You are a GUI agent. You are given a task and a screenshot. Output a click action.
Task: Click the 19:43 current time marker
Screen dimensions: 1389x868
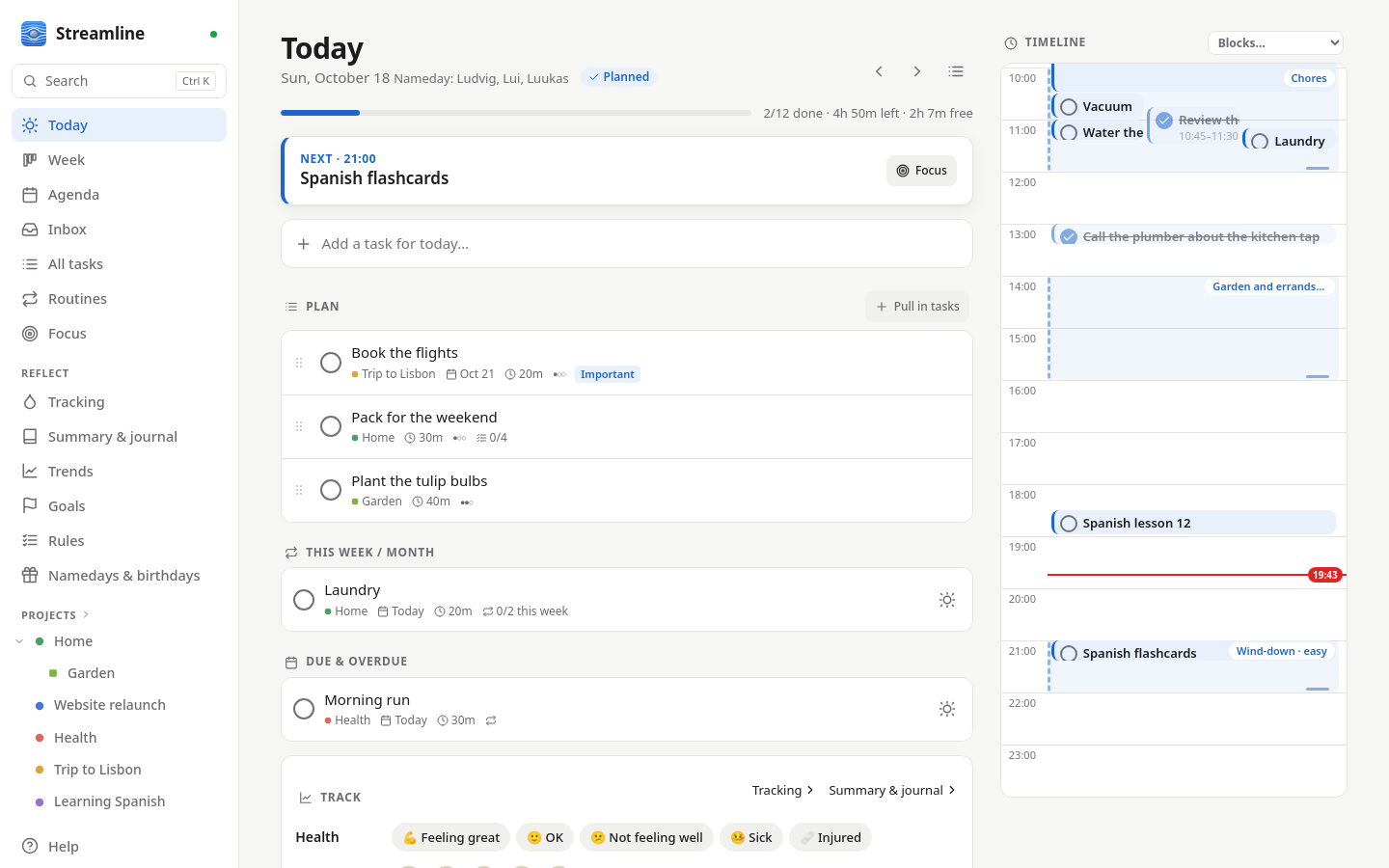click(x=1324, y=575)
